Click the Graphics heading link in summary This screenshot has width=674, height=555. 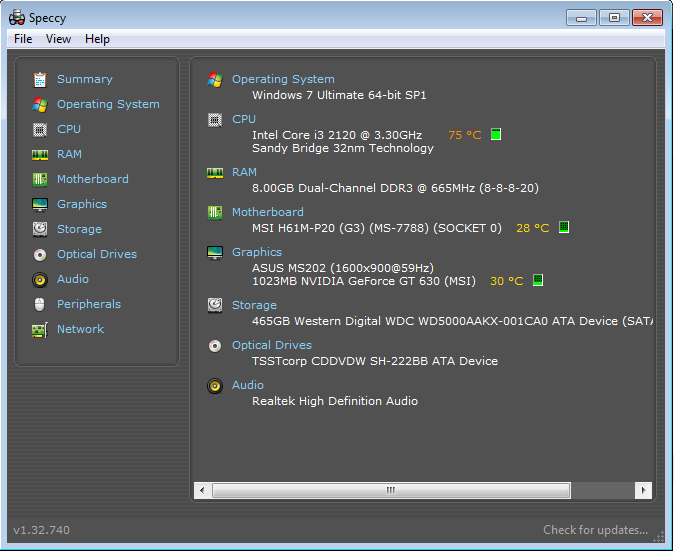[x=257, y=252]
